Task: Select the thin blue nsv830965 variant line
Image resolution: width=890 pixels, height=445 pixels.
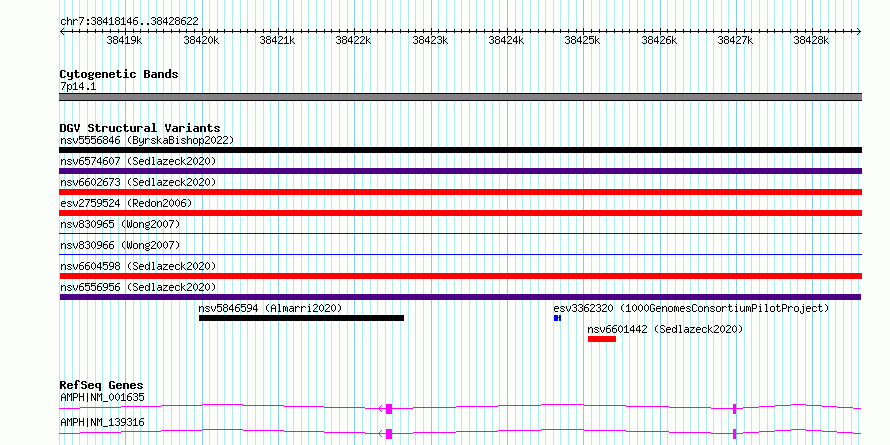Action: (460, 233)
